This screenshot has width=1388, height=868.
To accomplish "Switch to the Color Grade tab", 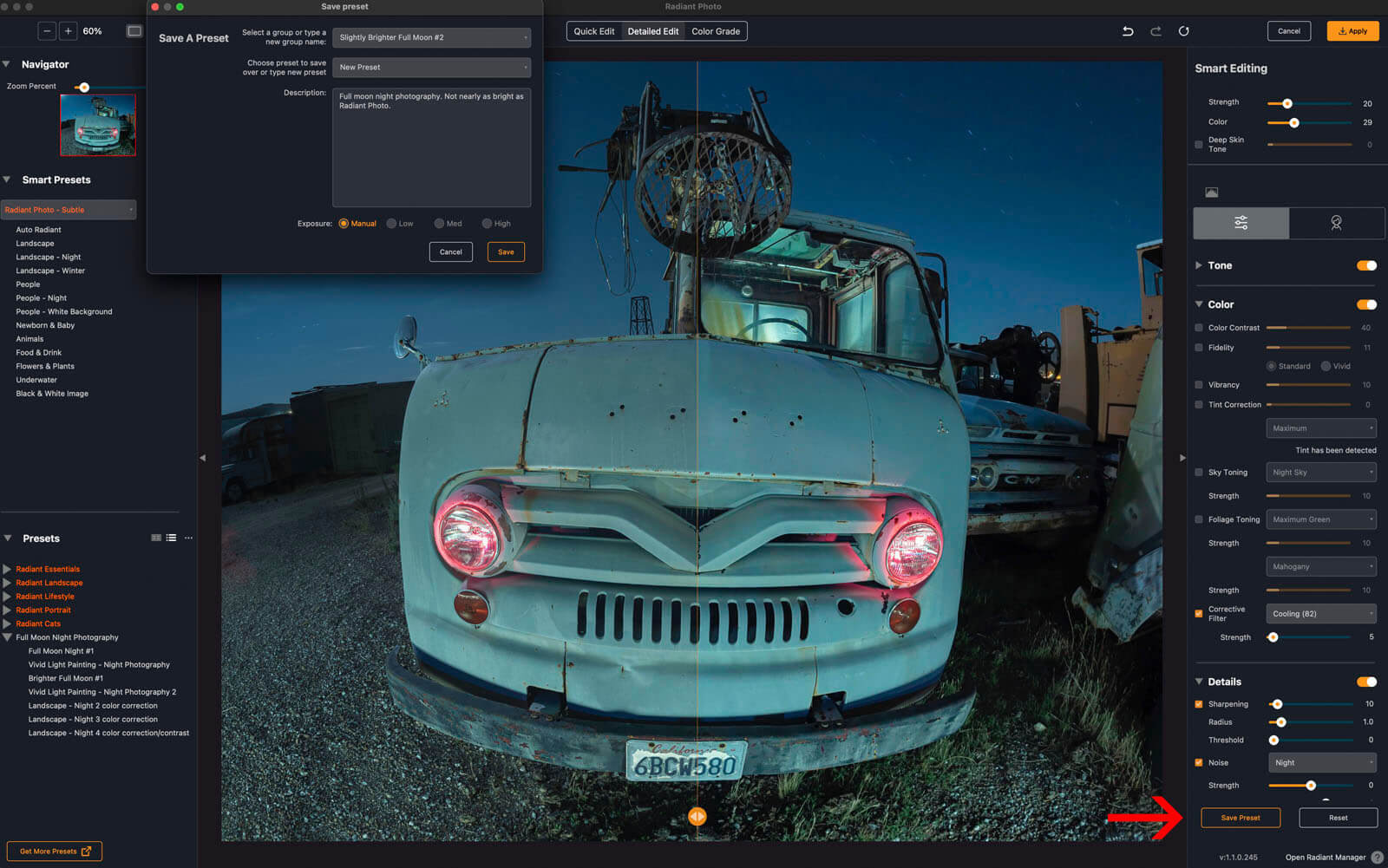I will tap(716, 31).
